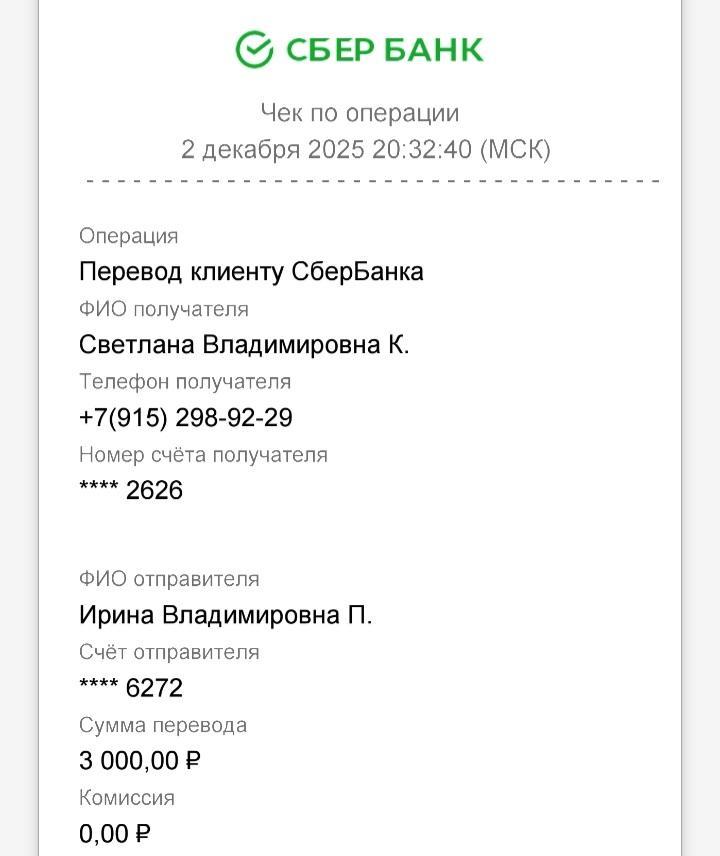This screenshot has height=856, width=720.
Task: Click the Номер счёта получателя label
Action: 203,455
